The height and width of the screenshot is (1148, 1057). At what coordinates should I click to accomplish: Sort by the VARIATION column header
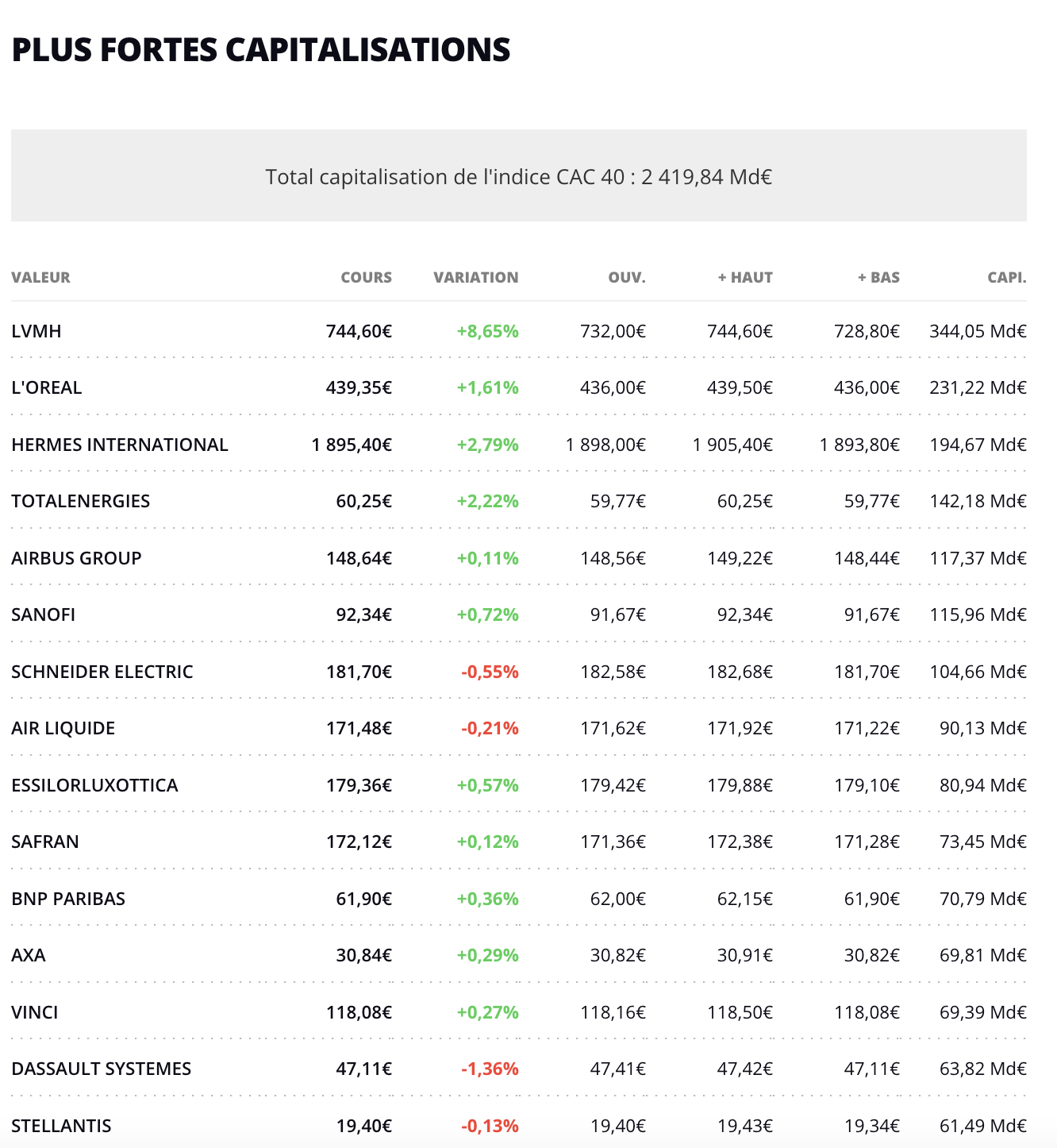[x=476, y=278]
